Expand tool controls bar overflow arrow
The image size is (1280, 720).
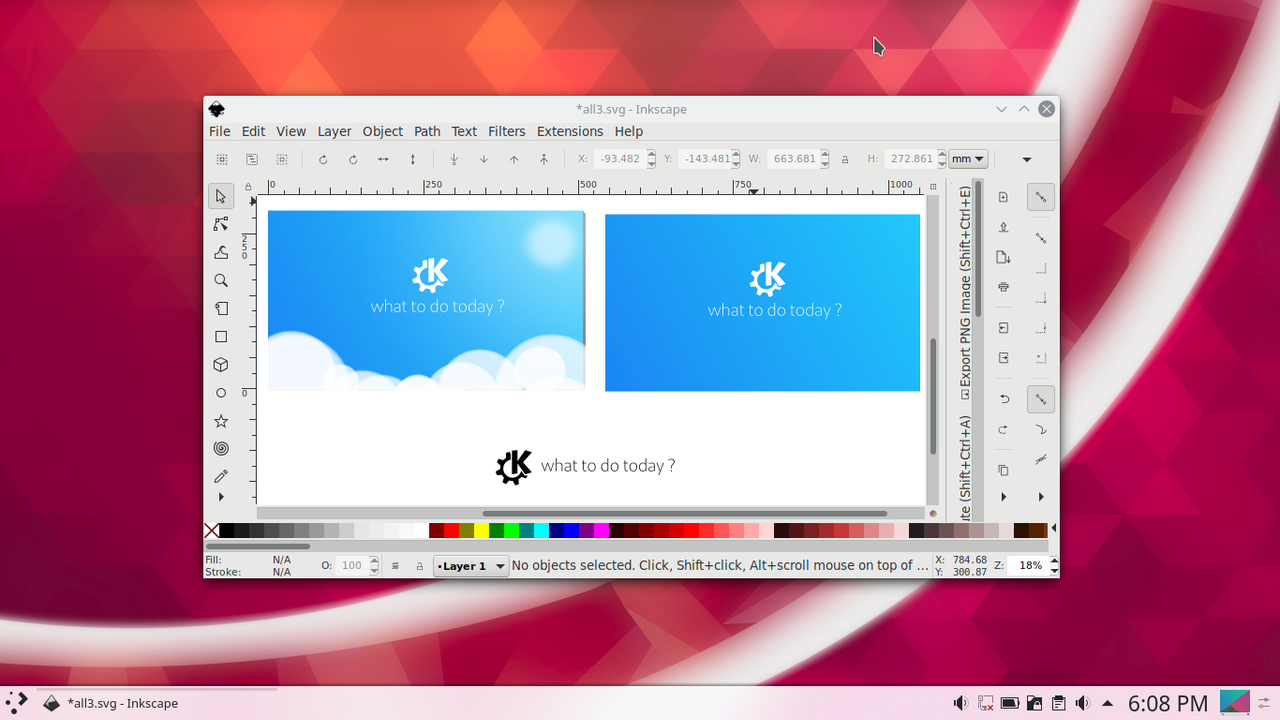(1027, 159)
